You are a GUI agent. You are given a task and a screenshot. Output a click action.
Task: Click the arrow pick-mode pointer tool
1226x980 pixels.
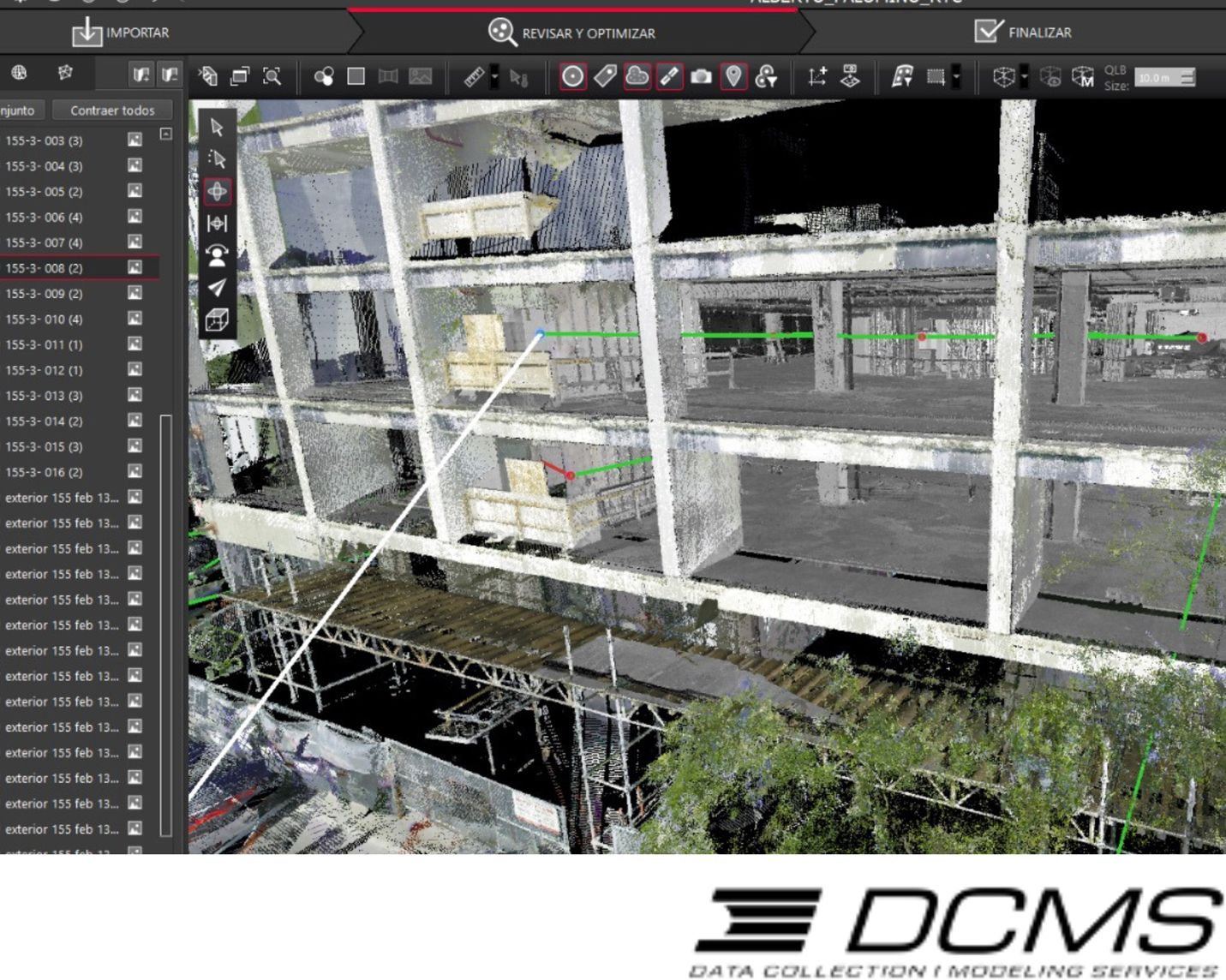(x=217, y=127)
